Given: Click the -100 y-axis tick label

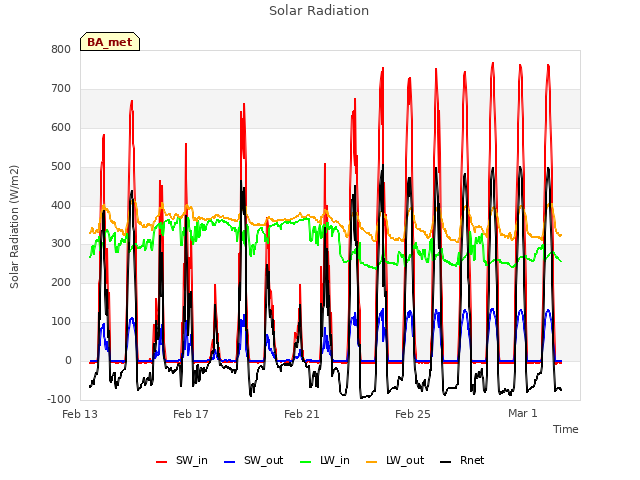Looking at the screenshot, I should coord(59,399).
